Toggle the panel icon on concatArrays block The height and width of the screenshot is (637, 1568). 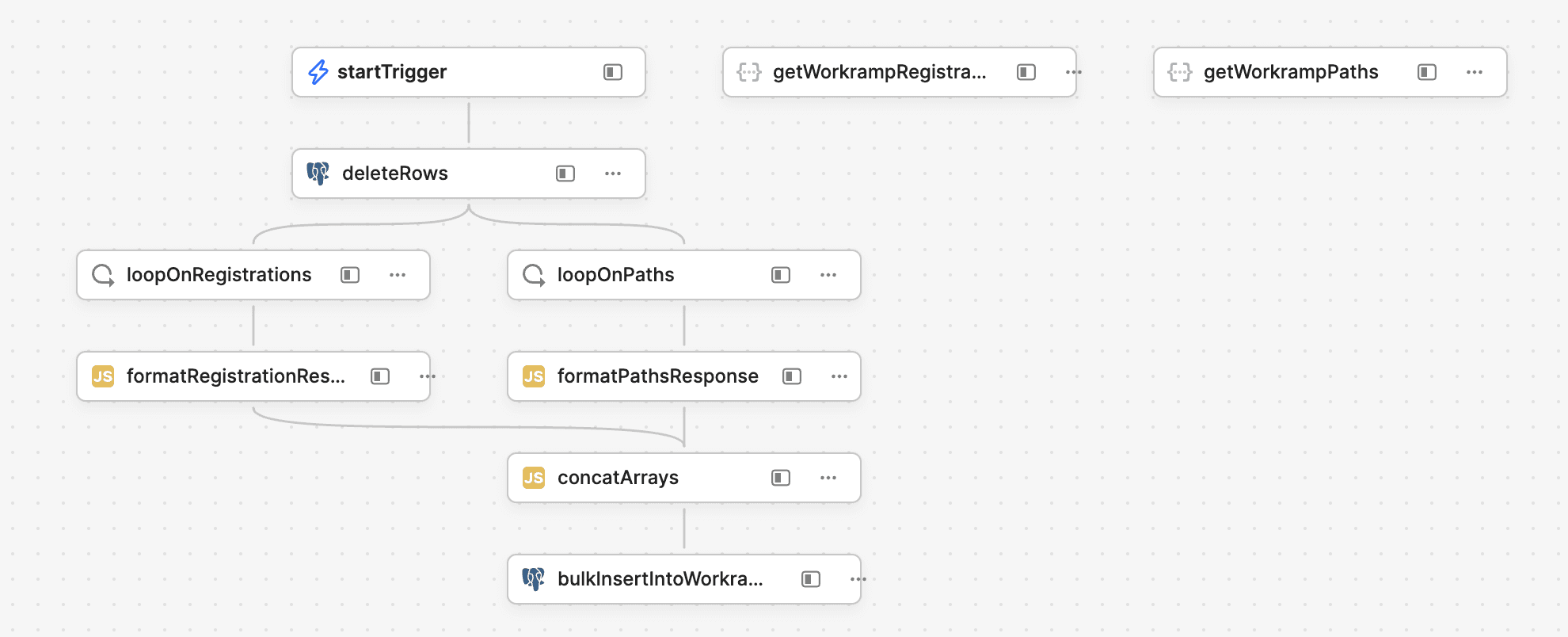(781, 478)
